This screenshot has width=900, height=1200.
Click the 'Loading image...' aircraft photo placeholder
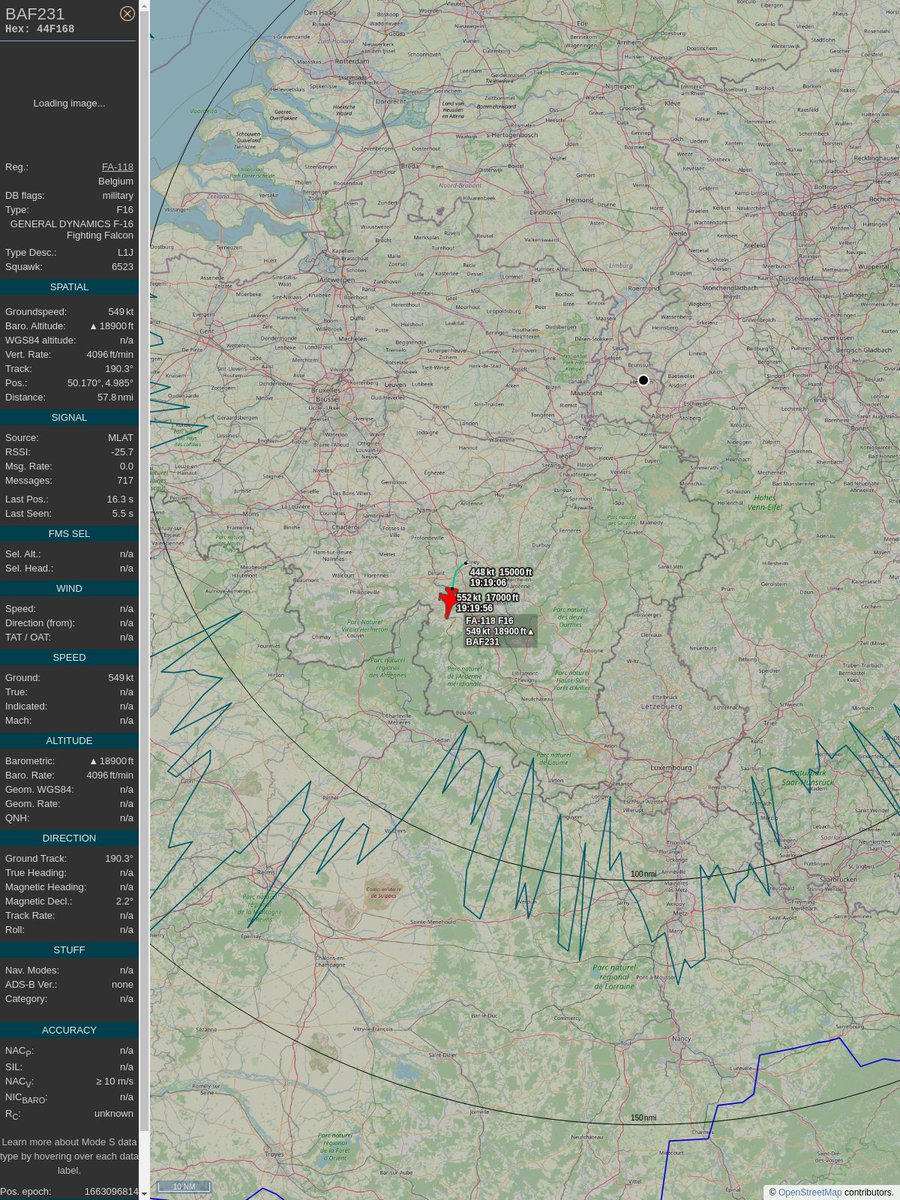pyautogui.click(x=67, y=103)
